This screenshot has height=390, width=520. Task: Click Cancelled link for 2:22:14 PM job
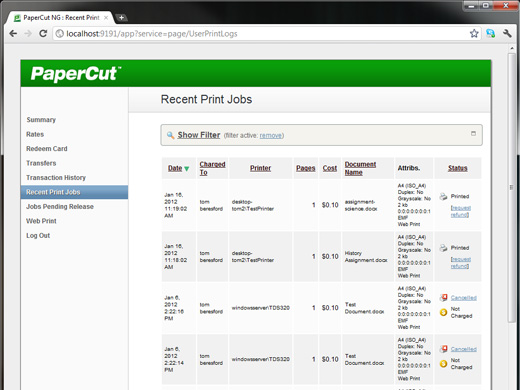[x=464, y=349]
